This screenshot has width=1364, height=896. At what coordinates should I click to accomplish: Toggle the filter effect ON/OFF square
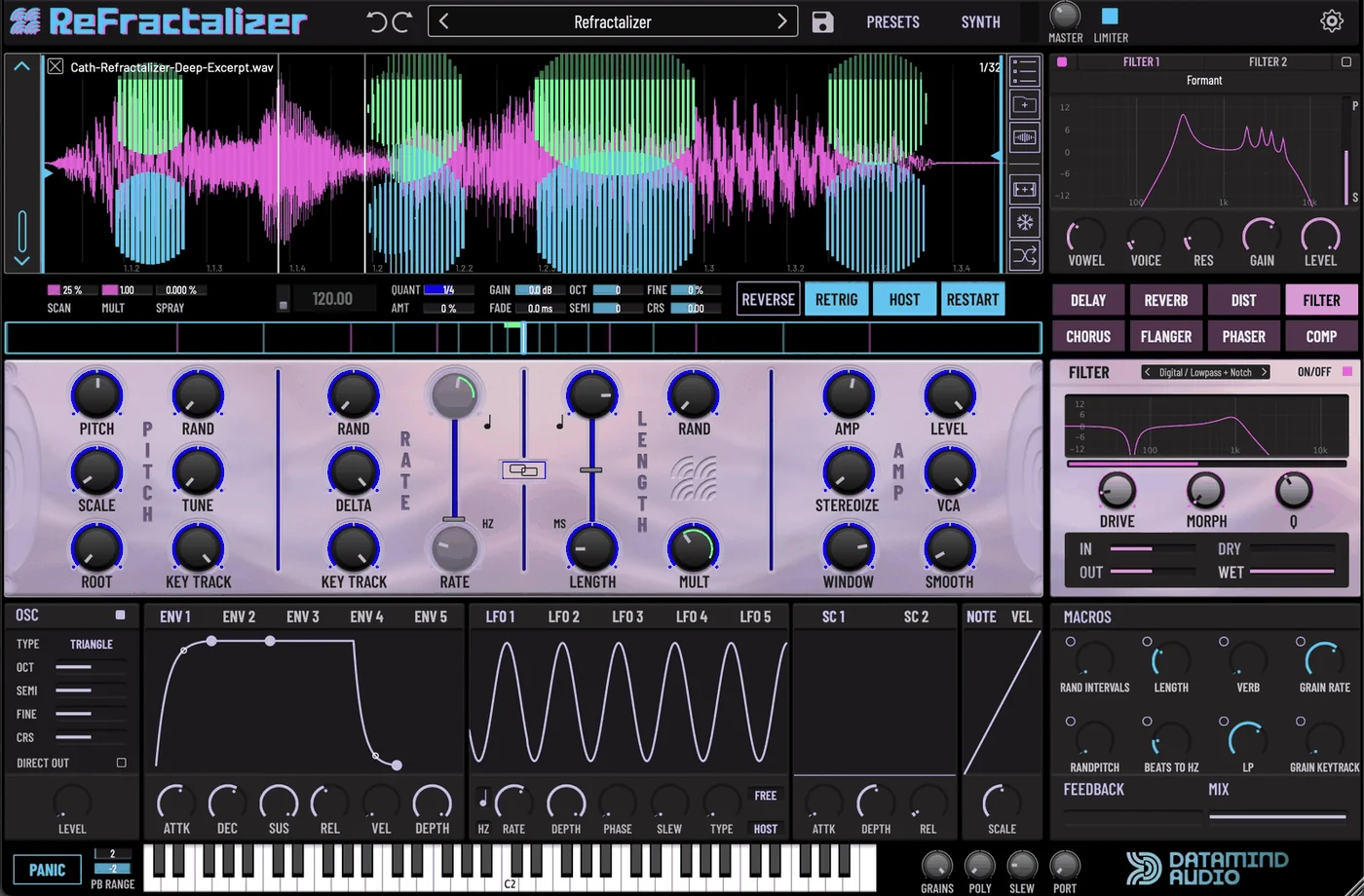1347,372
